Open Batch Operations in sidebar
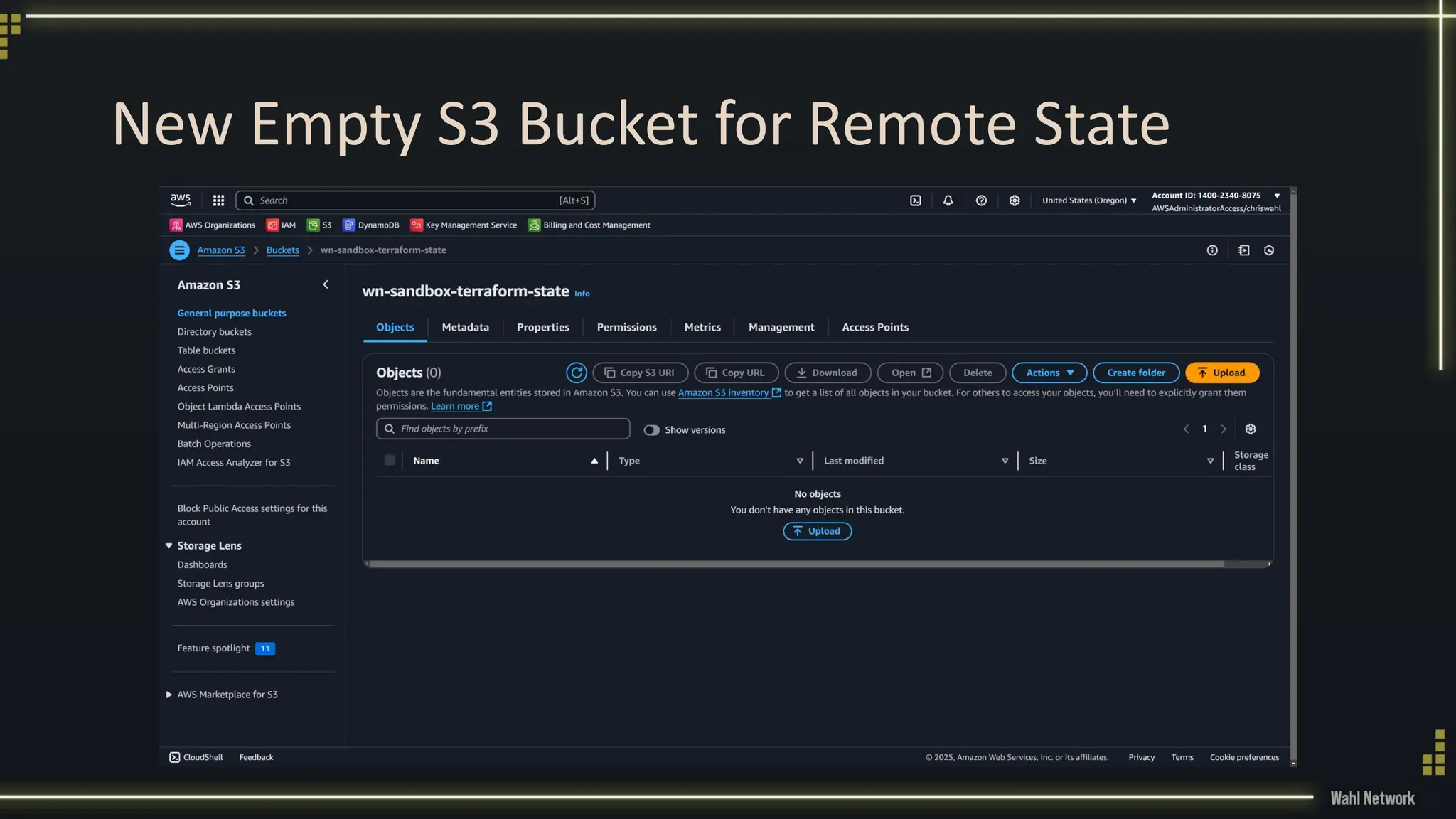This screenshot has width=1456, height=819. pos(214,444)
